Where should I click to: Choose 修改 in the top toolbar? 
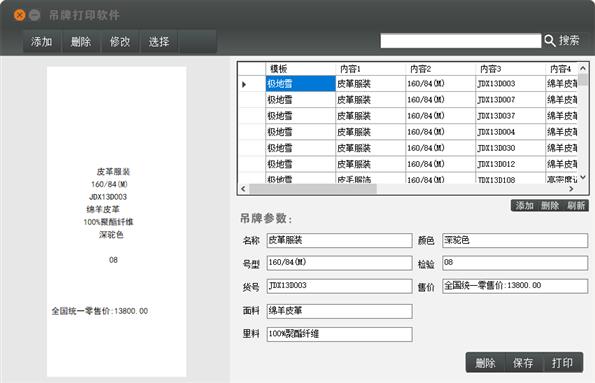pos(120,41)
